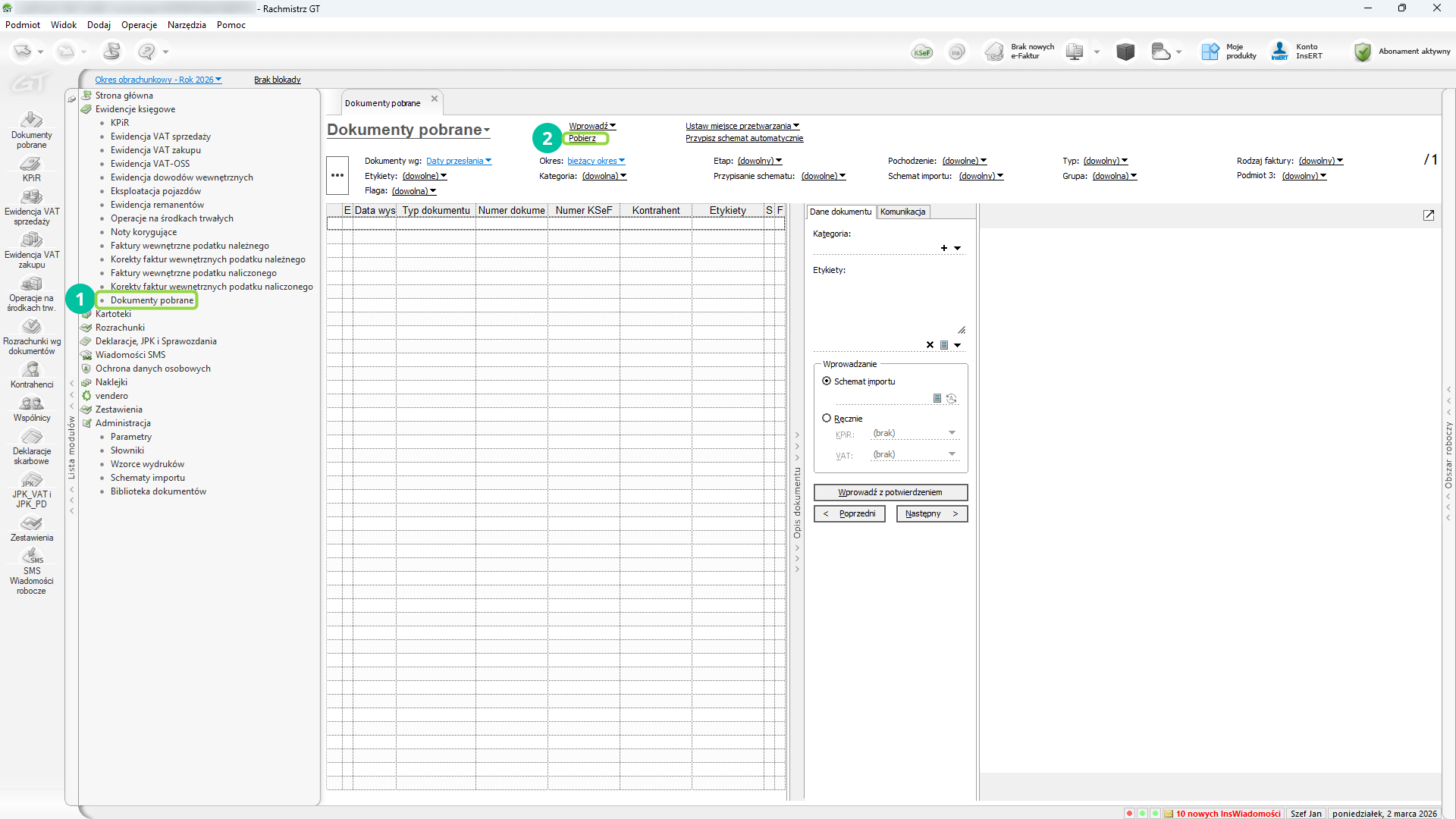Screen dimensions: 1456x819
Task: Clear labels with X icon under Etykiety
Action: coord(930,345)
